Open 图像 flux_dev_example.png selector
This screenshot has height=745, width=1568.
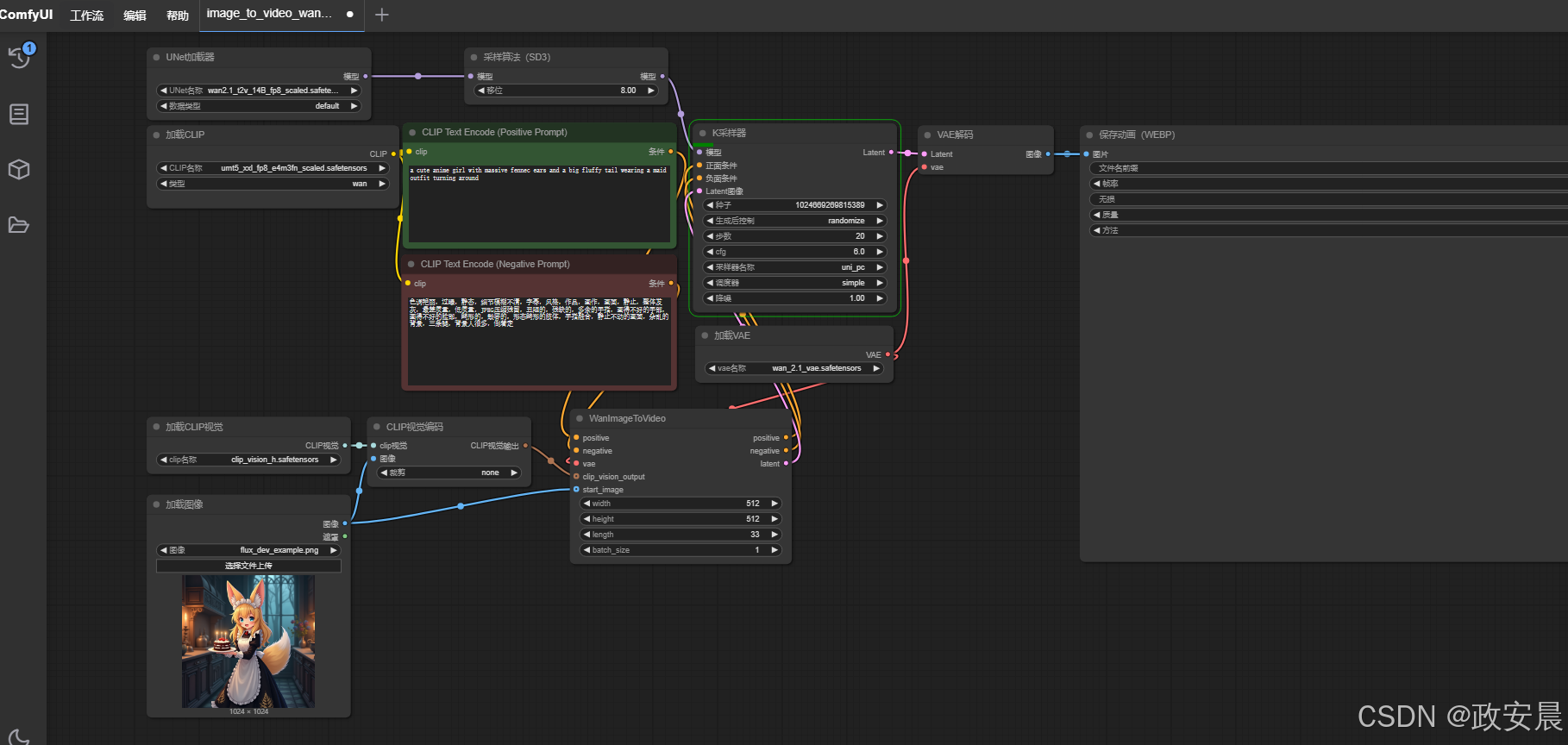[x=248, y=550]
